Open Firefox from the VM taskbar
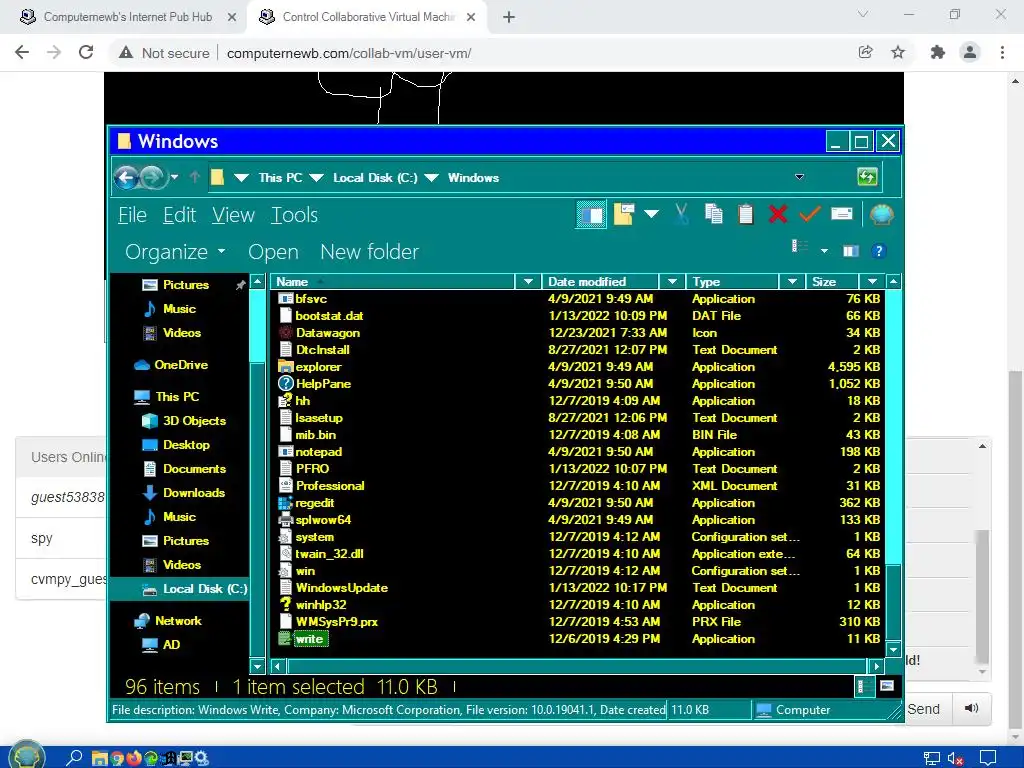The width and height of the screenshot is (1024, 768). pos(134,758)
